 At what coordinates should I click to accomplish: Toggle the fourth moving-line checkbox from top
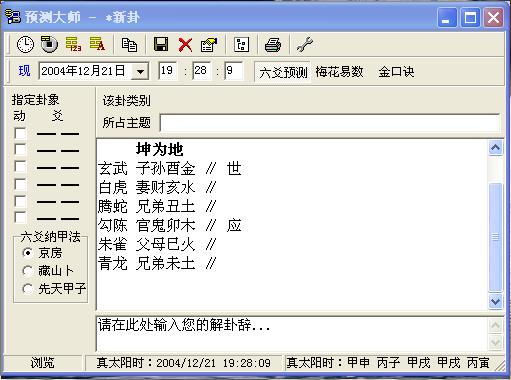[x=20, y=184]
